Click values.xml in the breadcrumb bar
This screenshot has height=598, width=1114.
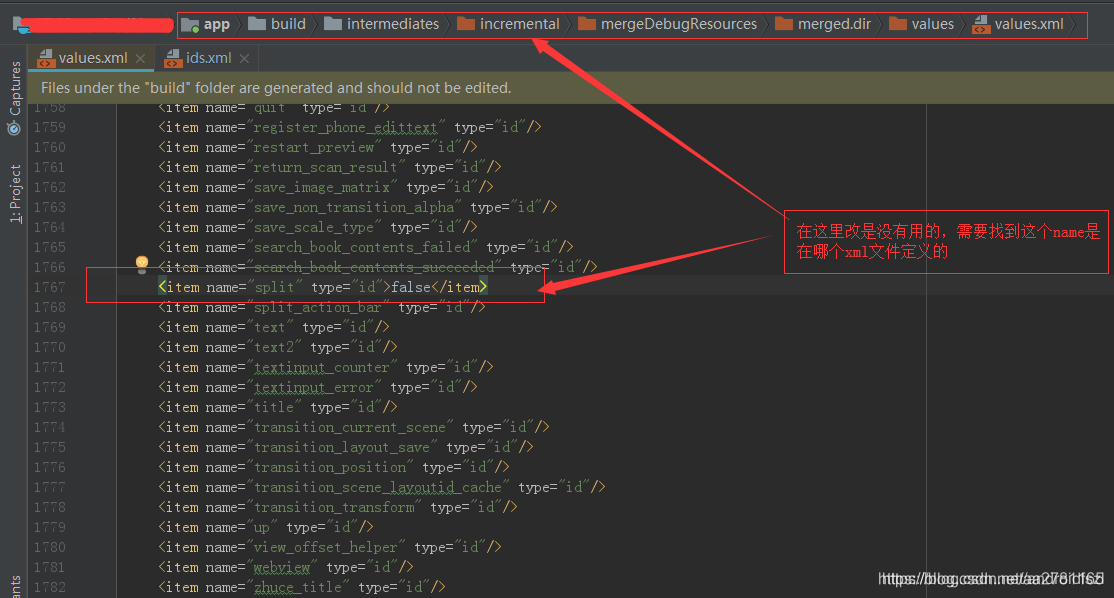coord(1018,24)
